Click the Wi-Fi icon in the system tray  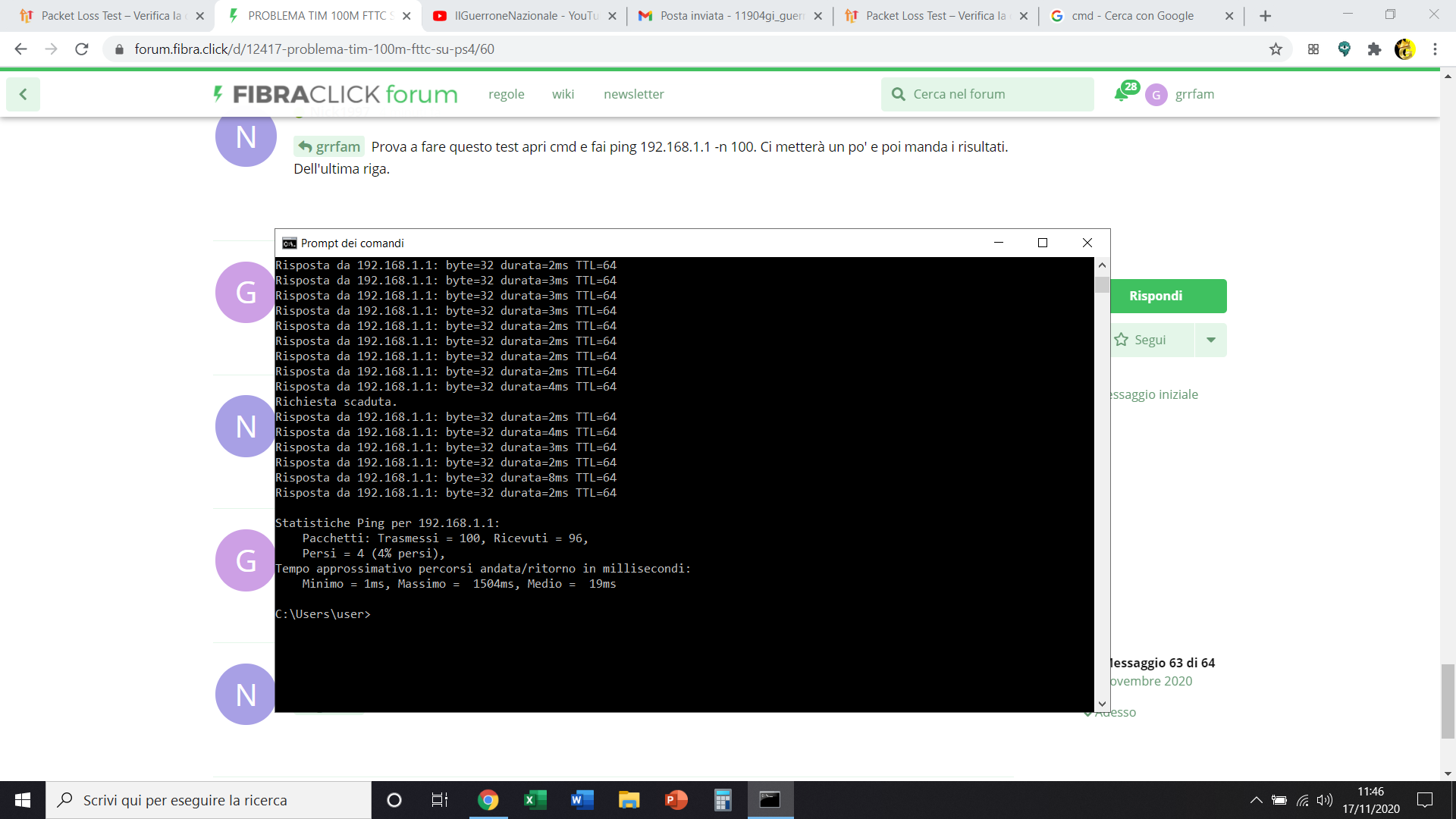pyautogui.click(x=1303, y=800)
